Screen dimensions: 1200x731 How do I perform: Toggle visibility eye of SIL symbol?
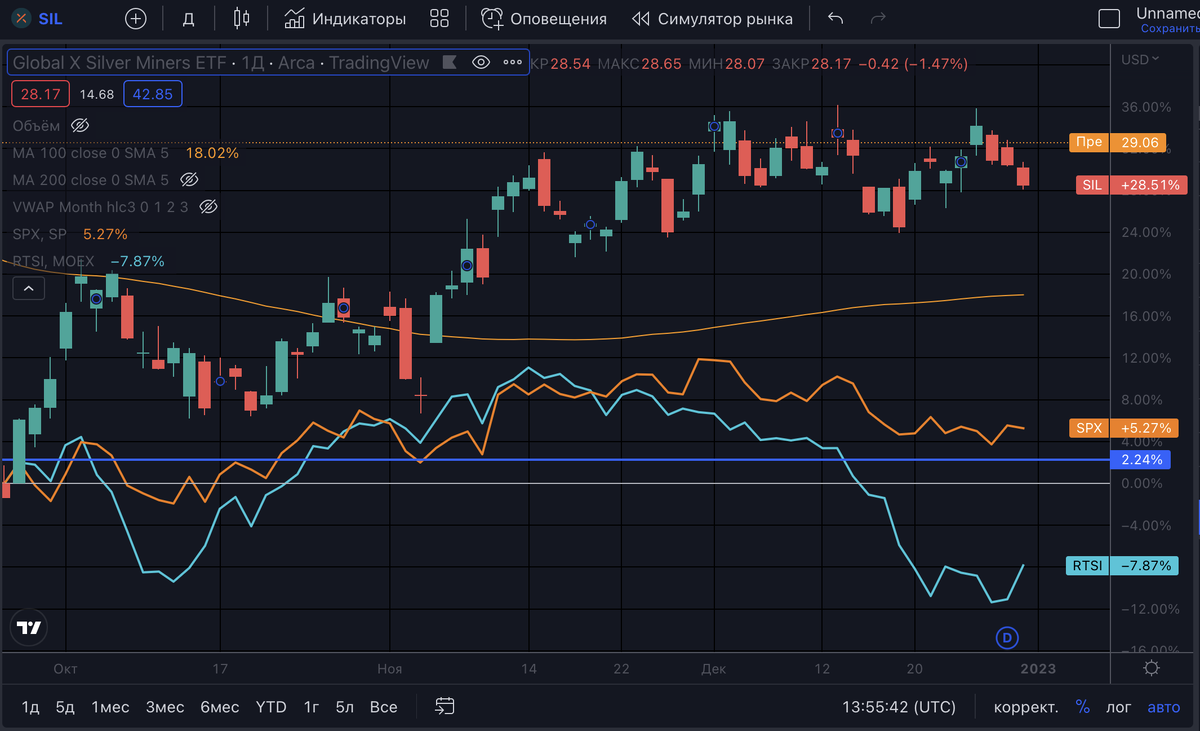pyautogui.click(x=481, y=62)
